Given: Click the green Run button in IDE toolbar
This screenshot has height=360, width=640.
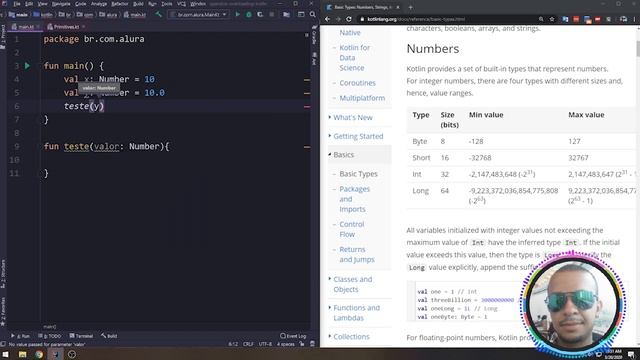Looking at the screenshot, I should tap(238, 14).
